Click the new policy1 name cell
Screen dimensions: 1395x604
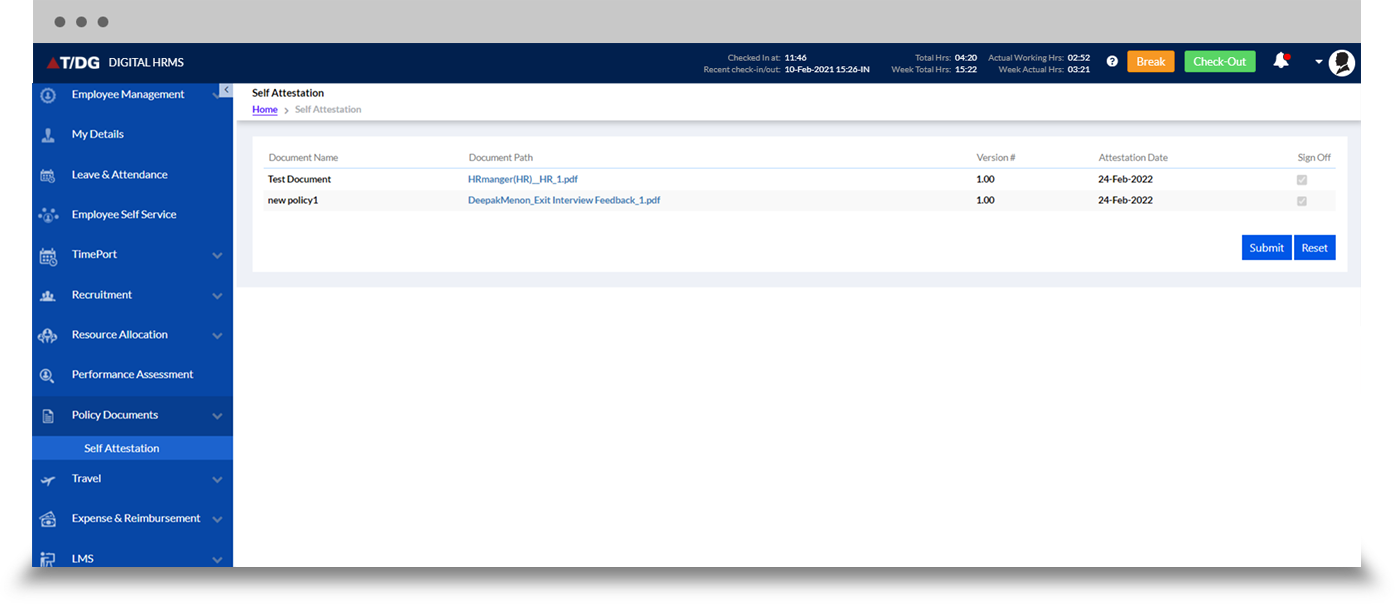pos(293,200)
